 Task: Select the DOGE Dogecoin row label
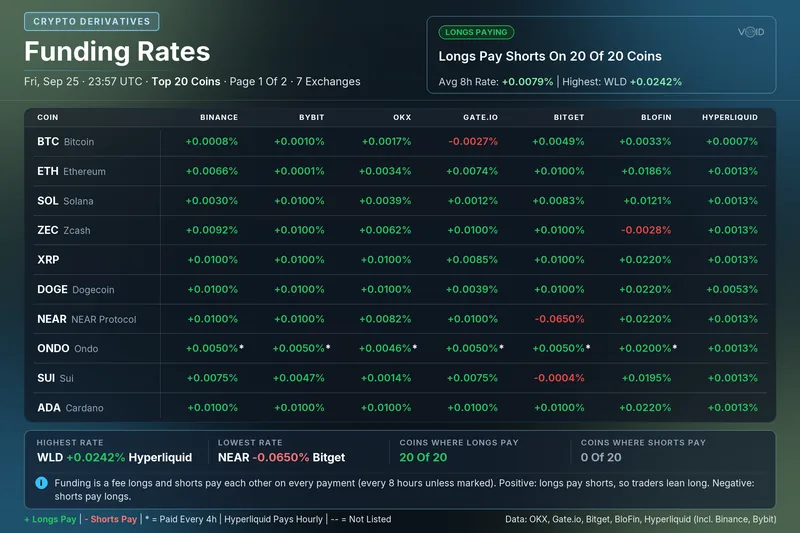pos(76,289)
